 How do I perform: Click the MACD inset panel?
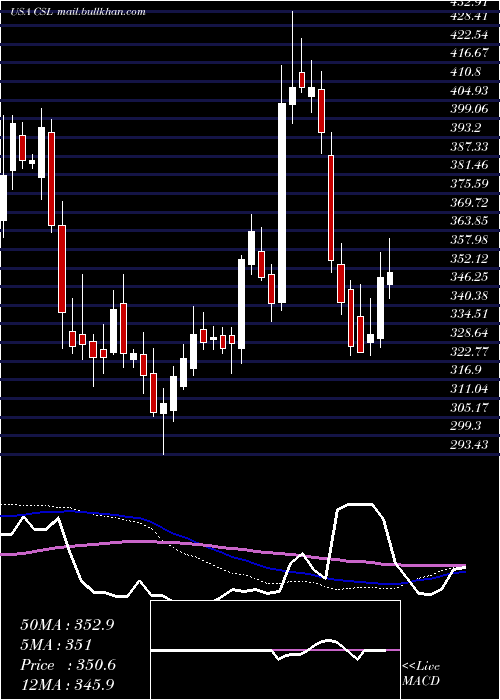275,650
